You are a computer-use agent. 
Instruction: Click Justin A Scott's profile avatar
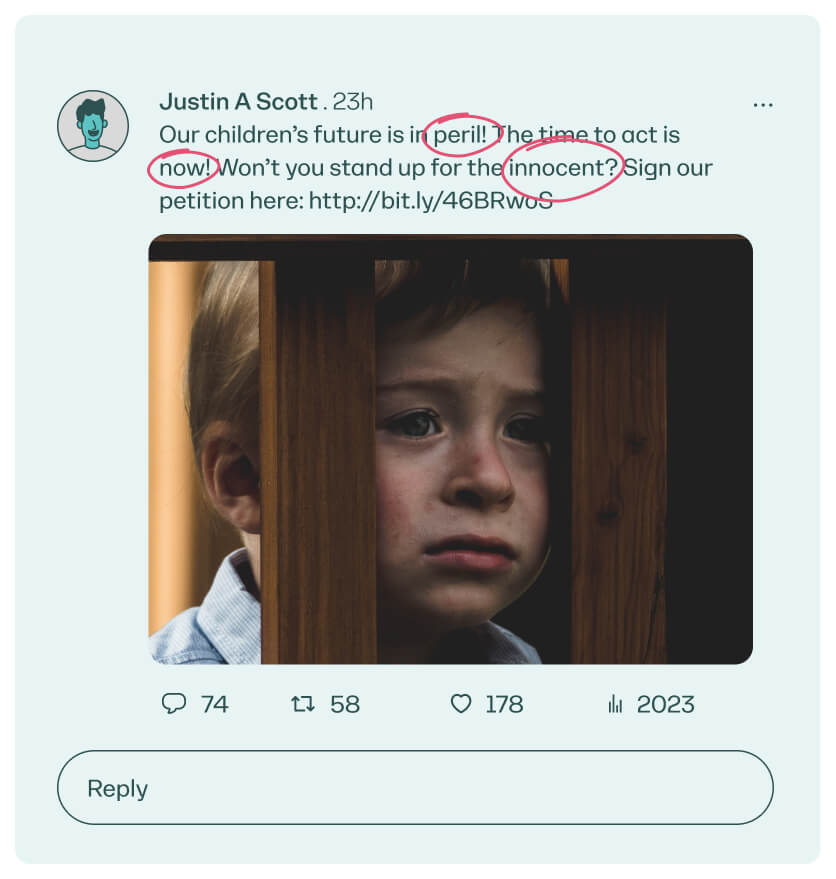(93, 126)
